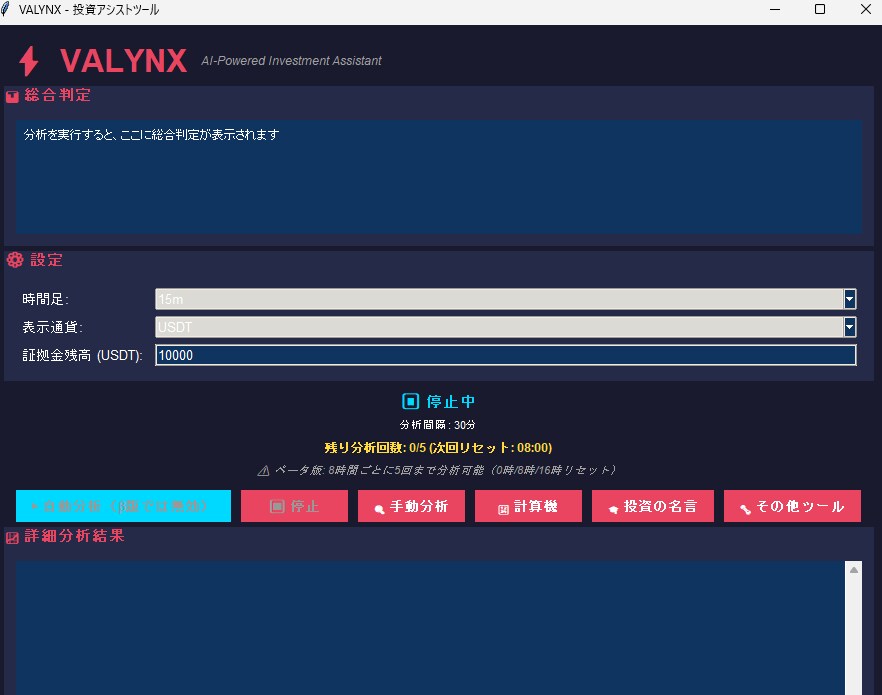882x695 pixels.
Task: Click the 停止 stop button
Action: tap(294, 506)
